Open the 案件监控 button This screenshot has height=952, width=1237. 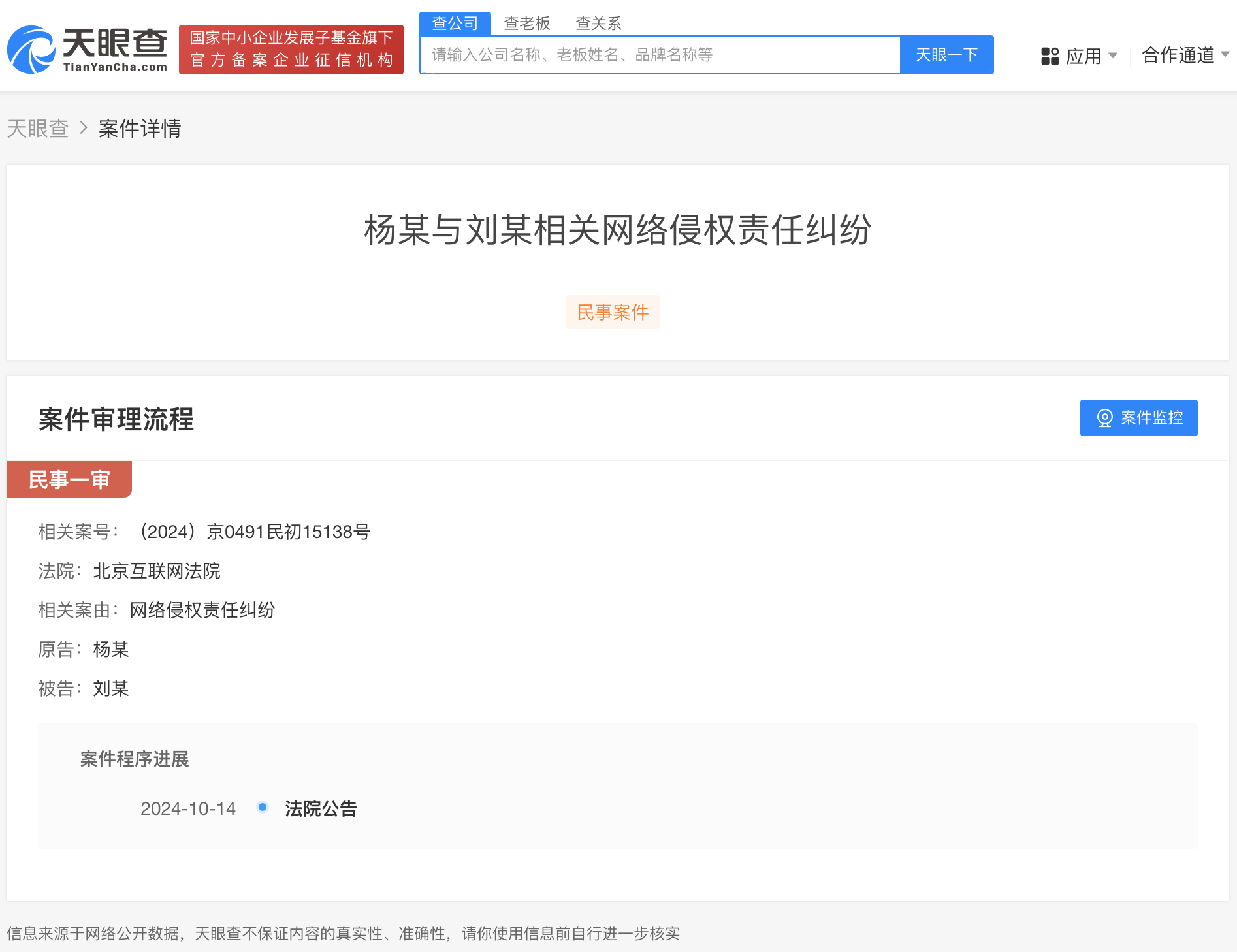1138,418
